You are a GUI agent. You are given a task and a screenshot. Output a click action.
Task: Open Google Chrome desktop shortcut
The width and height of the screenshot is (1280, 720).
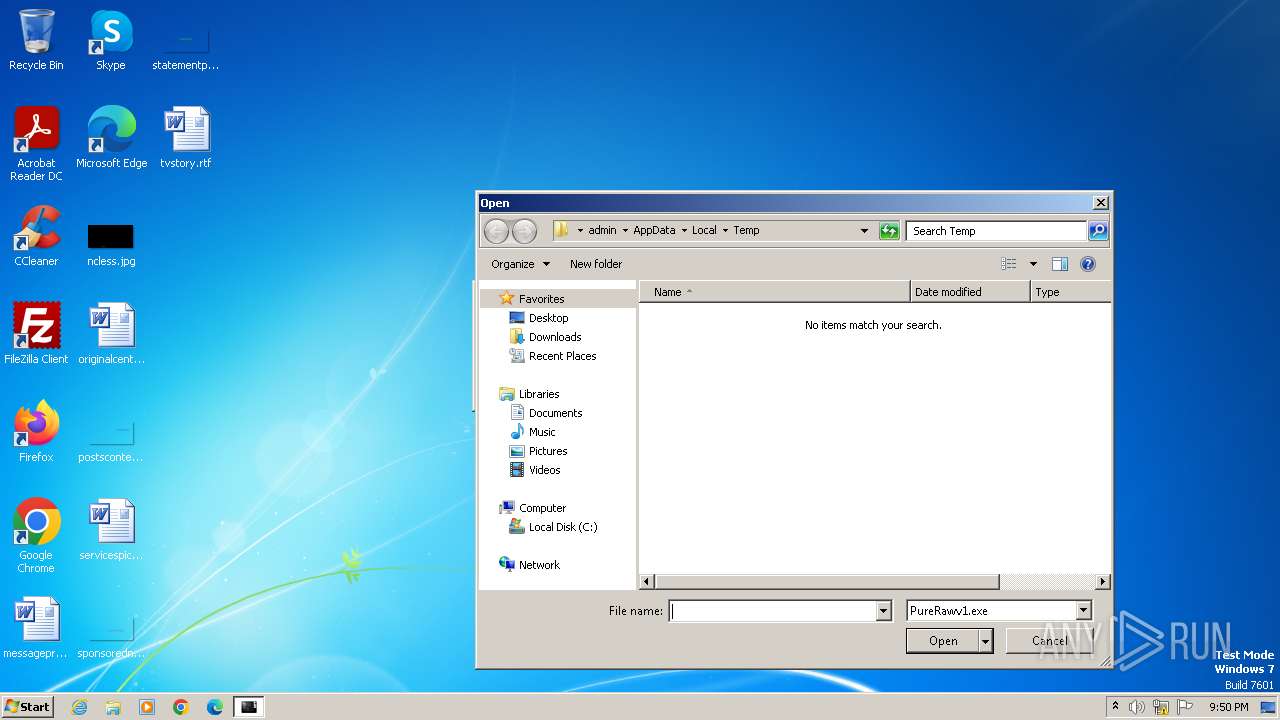pyautogui.click(x=36, y=535)
